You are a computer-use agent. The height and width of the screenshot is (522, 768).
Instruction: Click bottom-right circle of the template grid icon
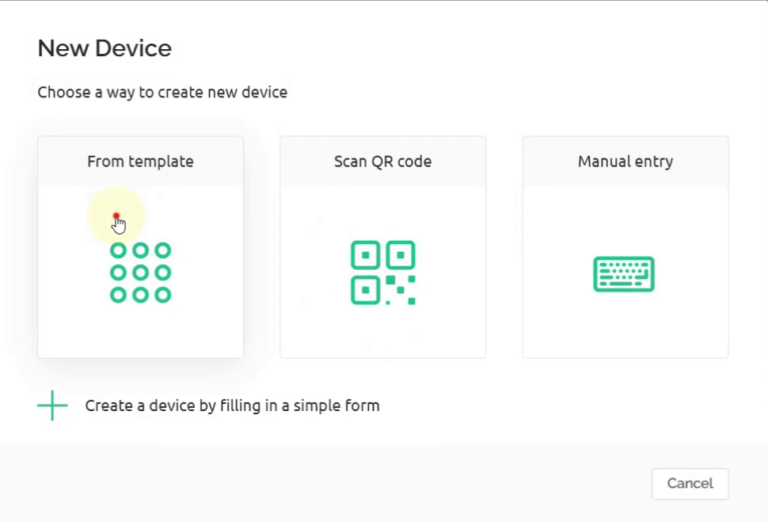point(163,295)
